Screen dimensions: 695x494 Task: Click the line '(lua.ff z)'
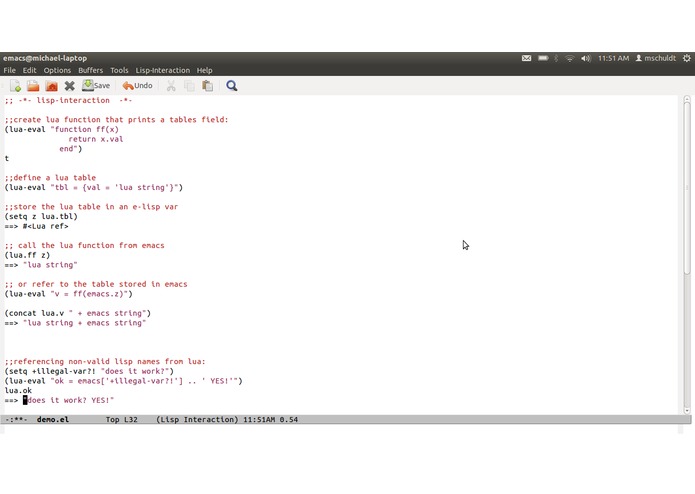point(27,255)
